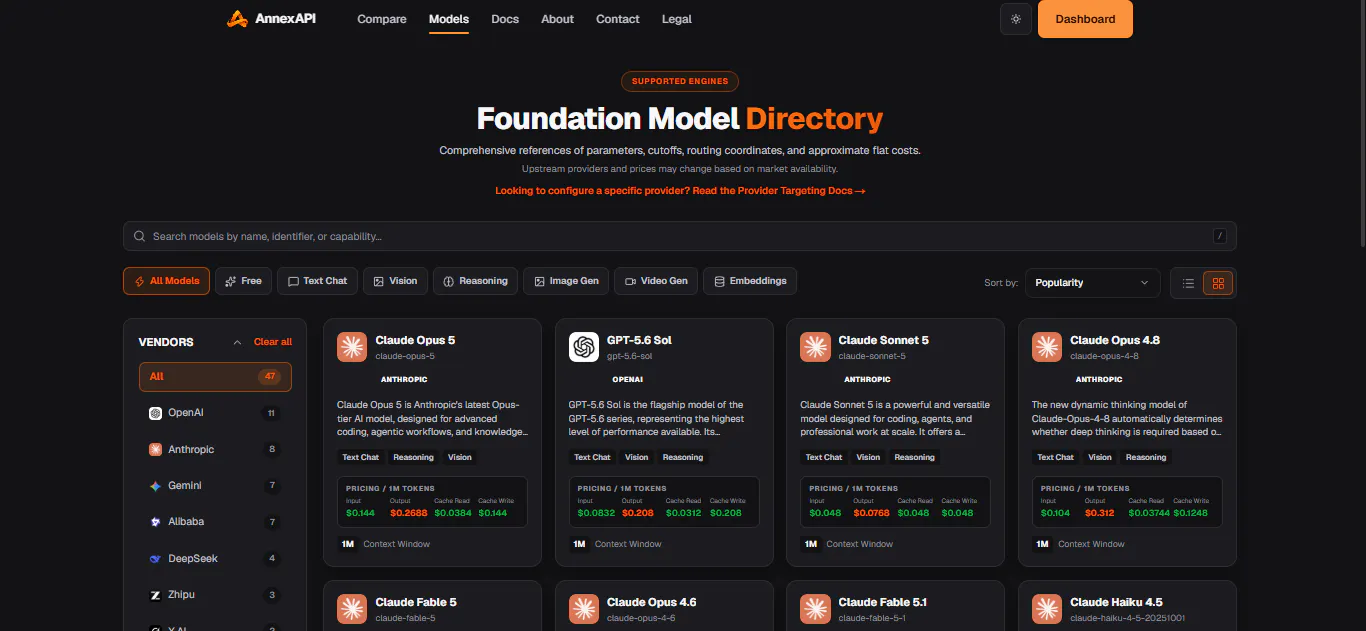This screenshot has height=631, width=1366.
Task: Click the 1M context badge on Claude Opus 4.8
Action: (1042, 544)
